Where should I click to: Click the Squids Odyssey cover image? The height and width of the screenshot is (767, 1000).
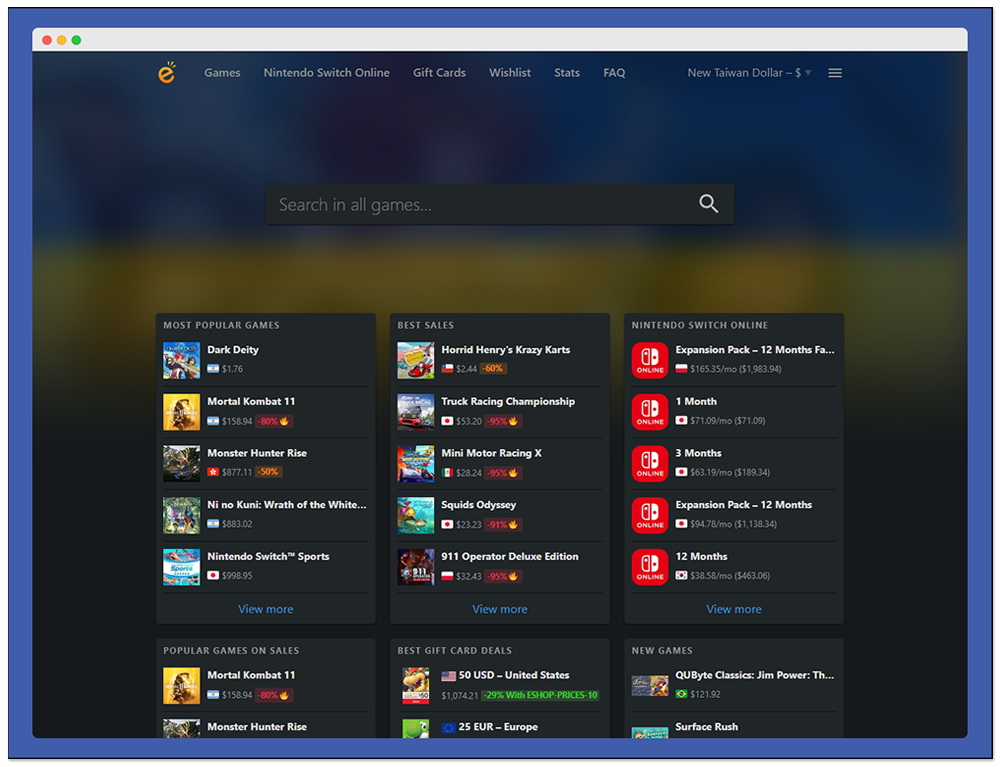(x=415, y=515)
